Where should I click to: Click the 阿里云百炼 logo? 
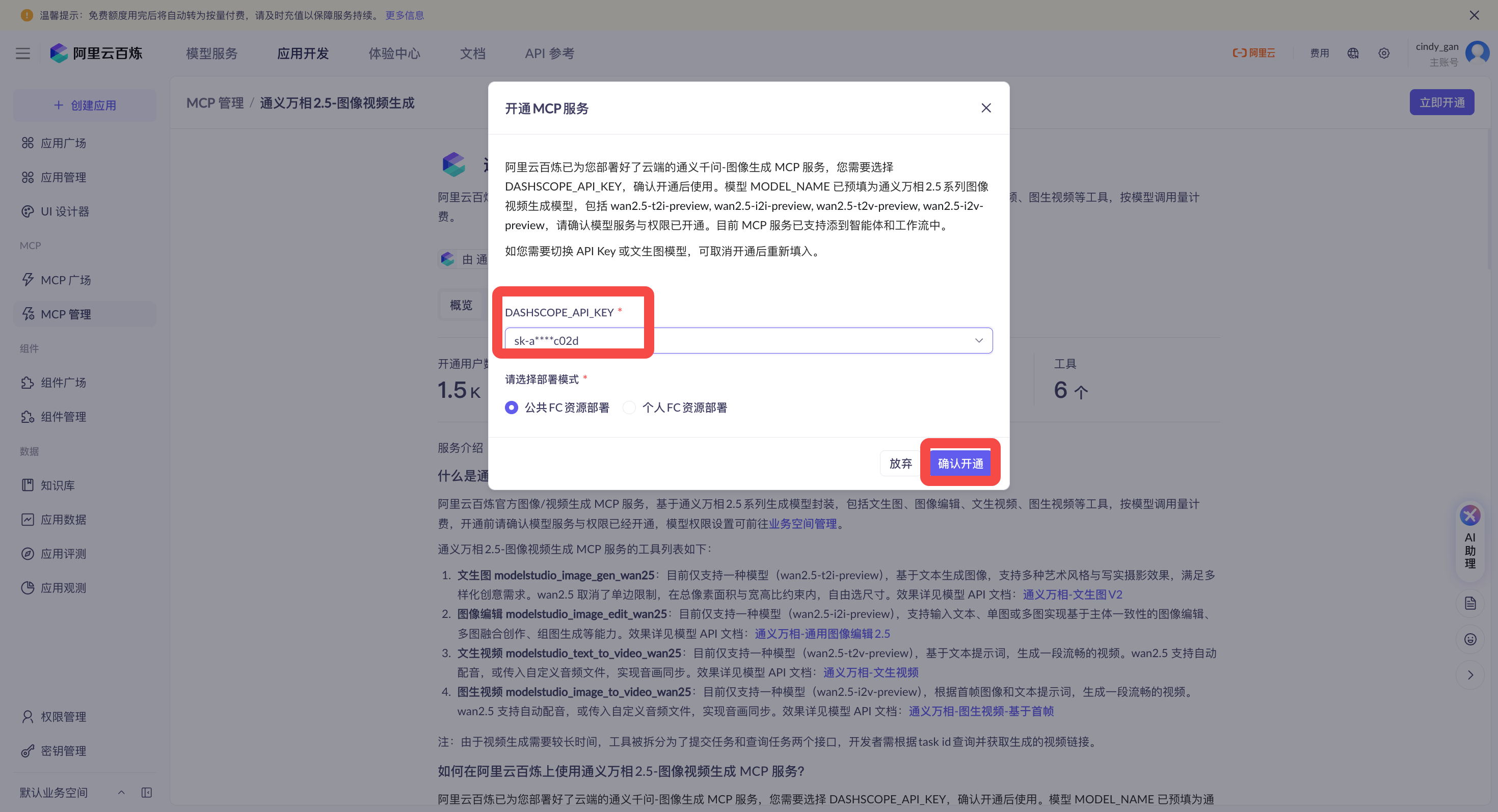96,53
